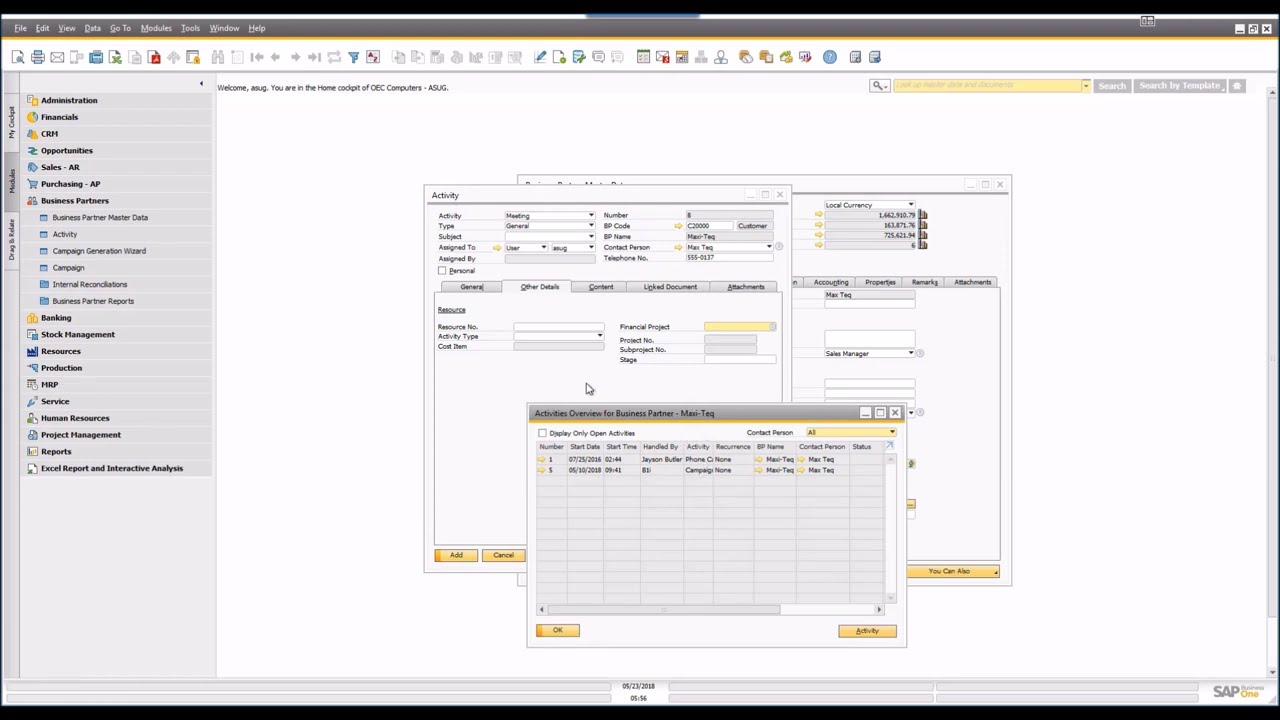Click the Help question mark icon

829,57
